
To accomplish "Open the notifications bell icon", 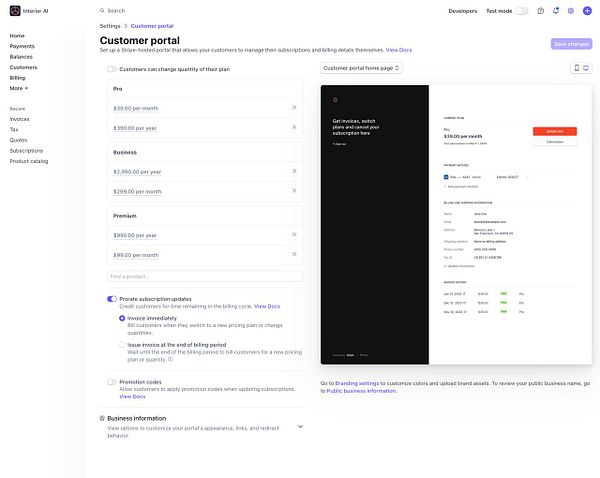I will pyautogui.click(x=556, y=11).
